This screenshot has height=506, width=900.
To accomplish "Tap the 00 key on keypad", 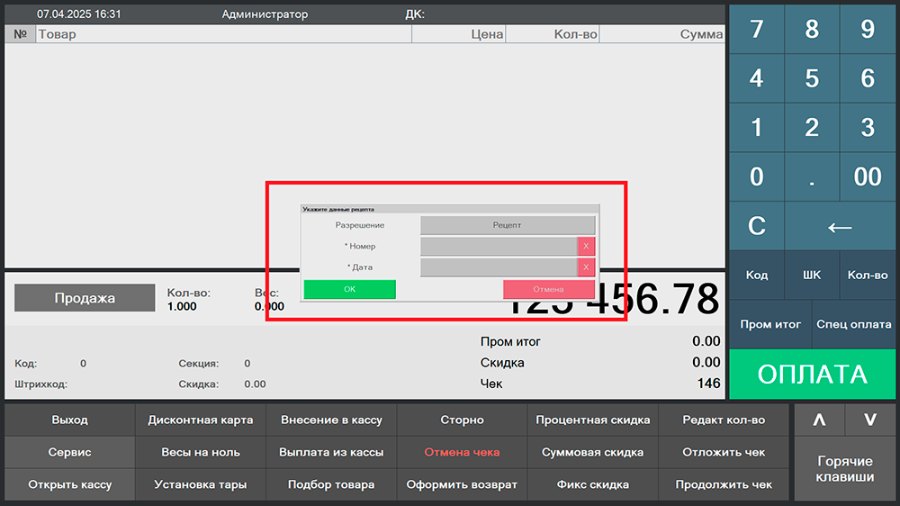I will pyautogui.click(x=867, y=177).
